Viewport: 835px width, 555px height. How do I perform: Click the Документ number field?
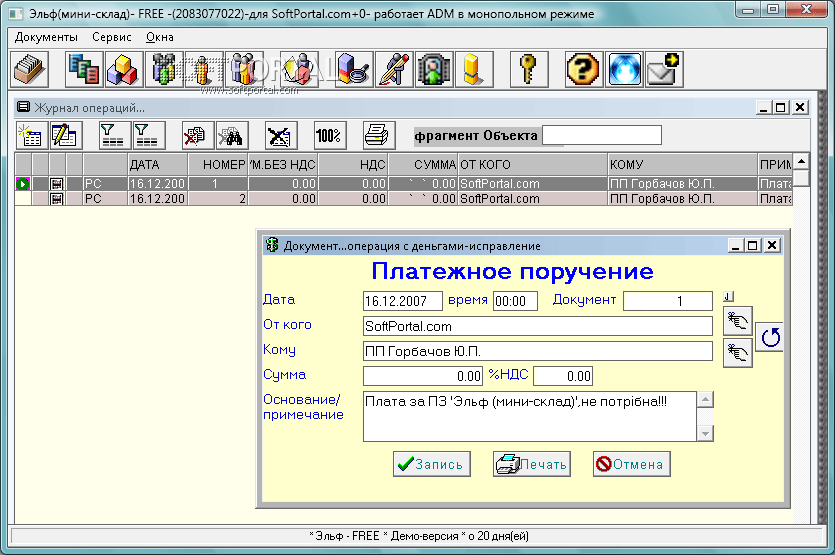[x=668, y=301]
